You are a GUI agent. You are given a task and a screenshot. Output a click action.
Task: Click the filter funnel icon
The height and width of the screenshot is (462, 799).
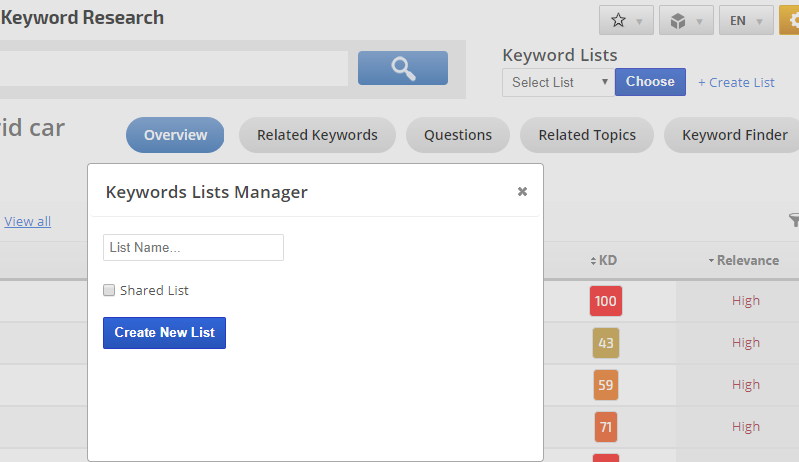(x=794, y=220)
